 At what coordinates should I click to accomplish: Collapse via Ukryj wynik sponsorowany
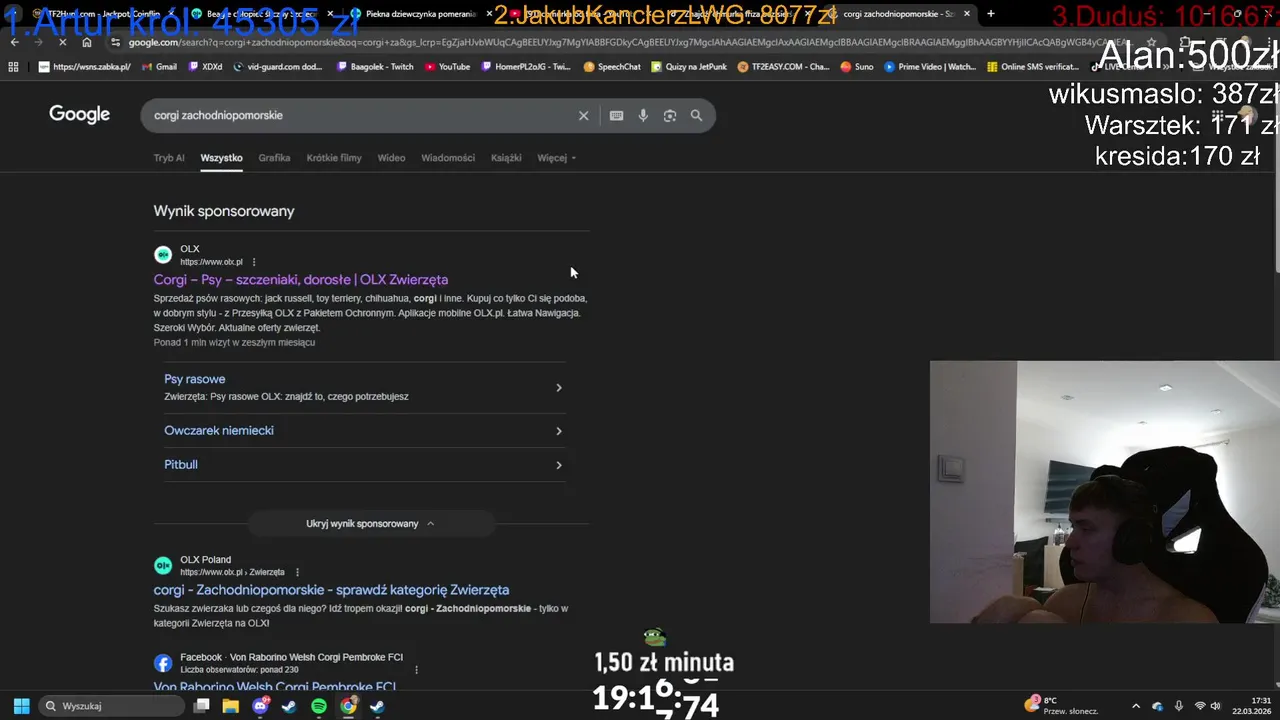point(370,524)
